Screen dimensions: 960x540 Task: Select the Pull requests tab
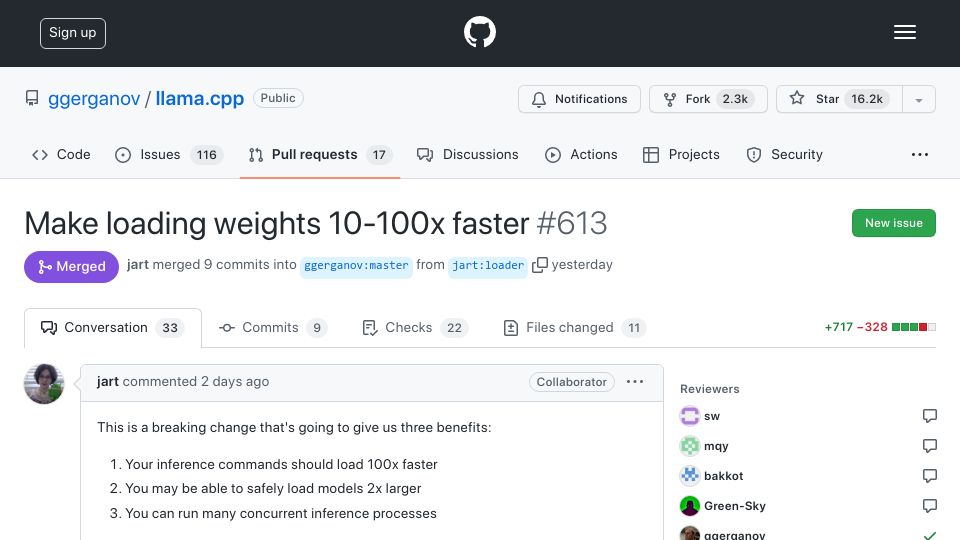click(x=320, y=154)
